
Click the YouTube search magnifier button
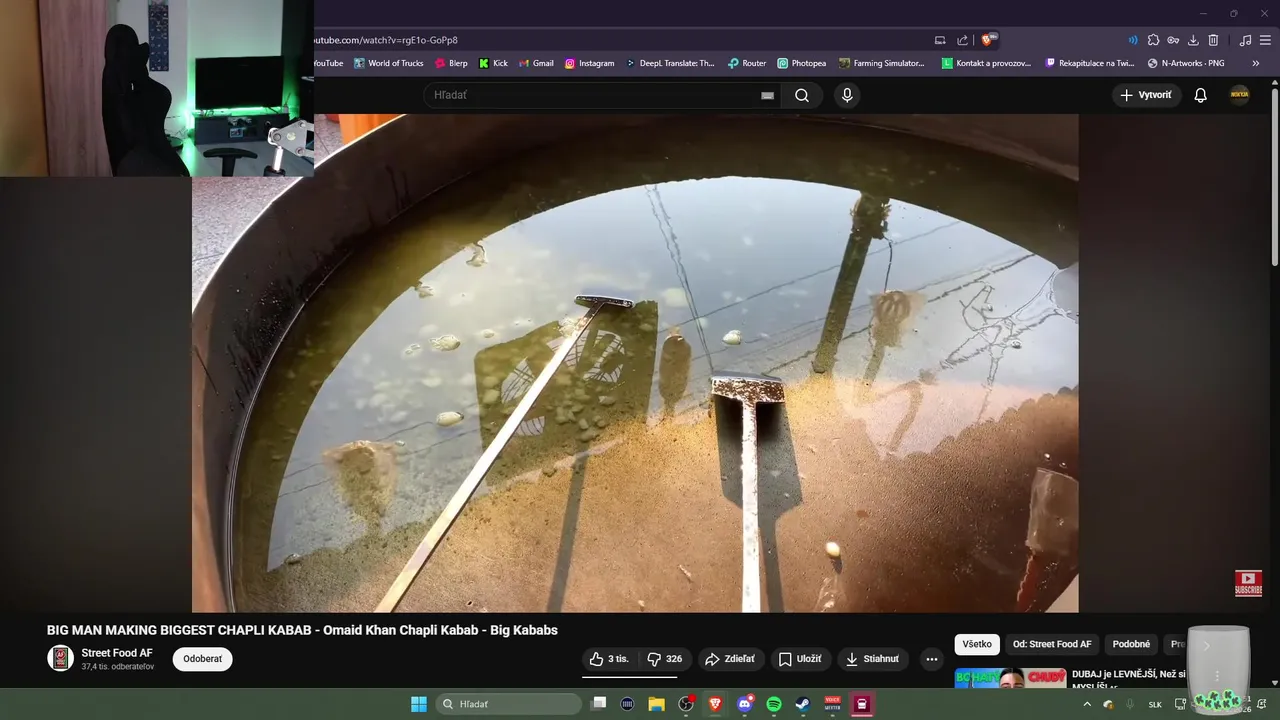pyautogui.click(x=802, y=95)
